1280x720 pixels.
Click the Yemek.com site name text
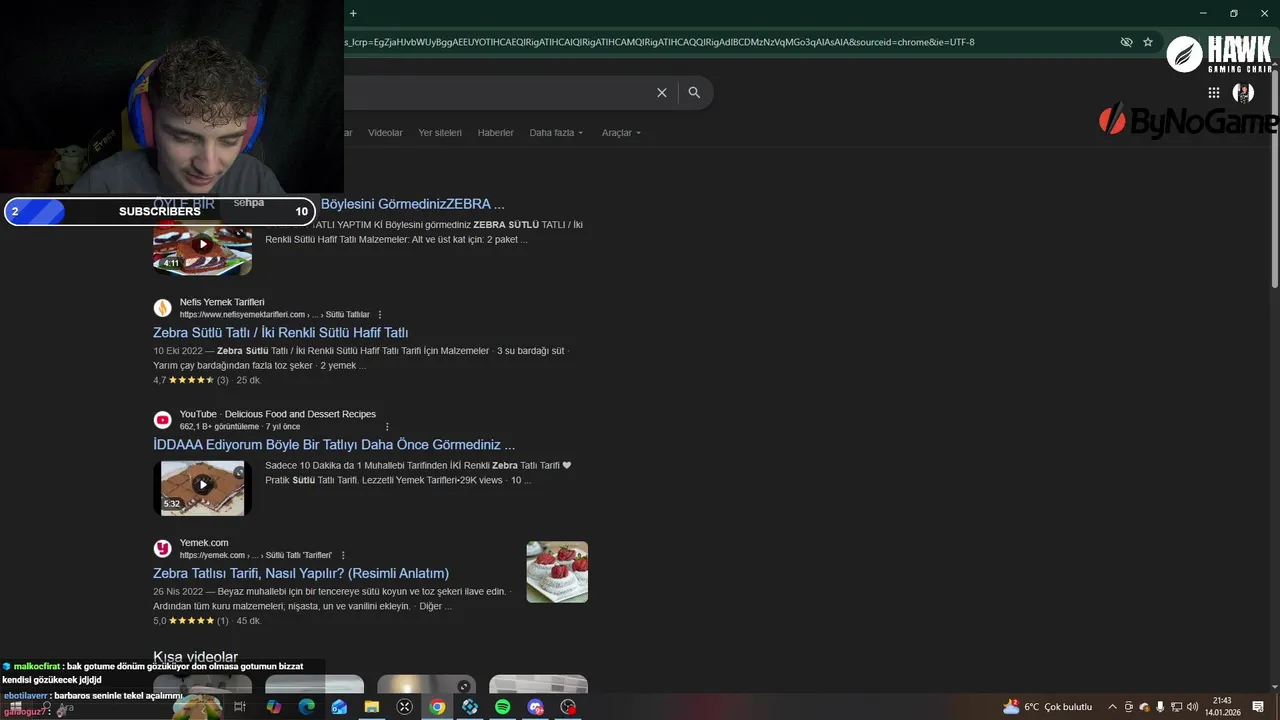point(204,543)
